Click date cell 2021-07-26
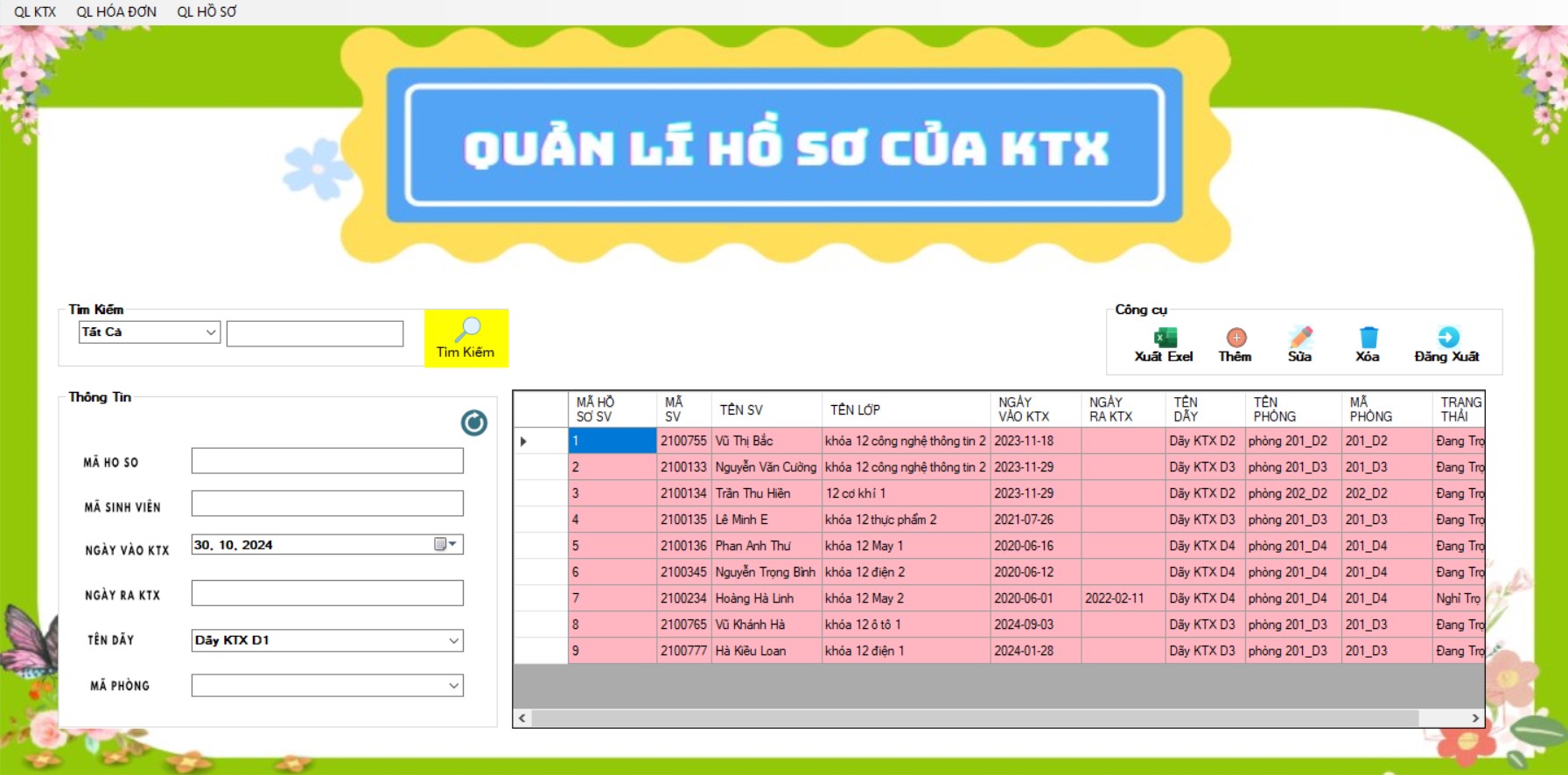 (x=1035, y=520)
